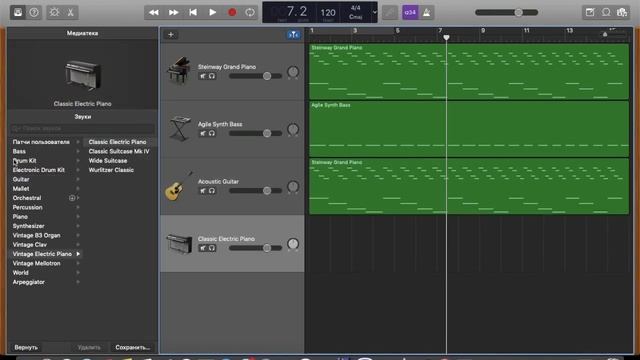
Task: Toggle the Cycle loop button
Action: coord(250,12)
